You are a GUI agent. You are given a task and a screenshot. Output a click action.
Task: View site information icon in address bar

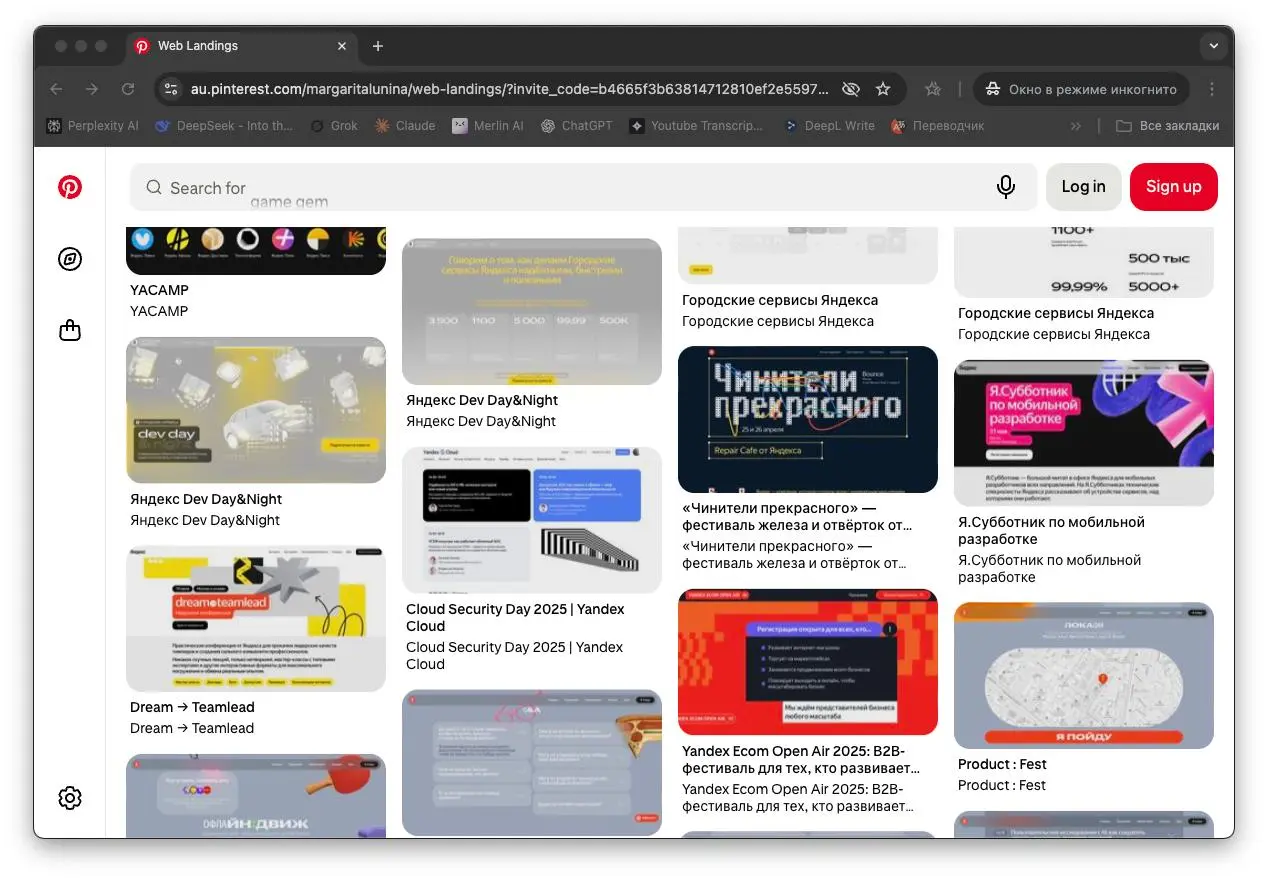click(171, 89)
